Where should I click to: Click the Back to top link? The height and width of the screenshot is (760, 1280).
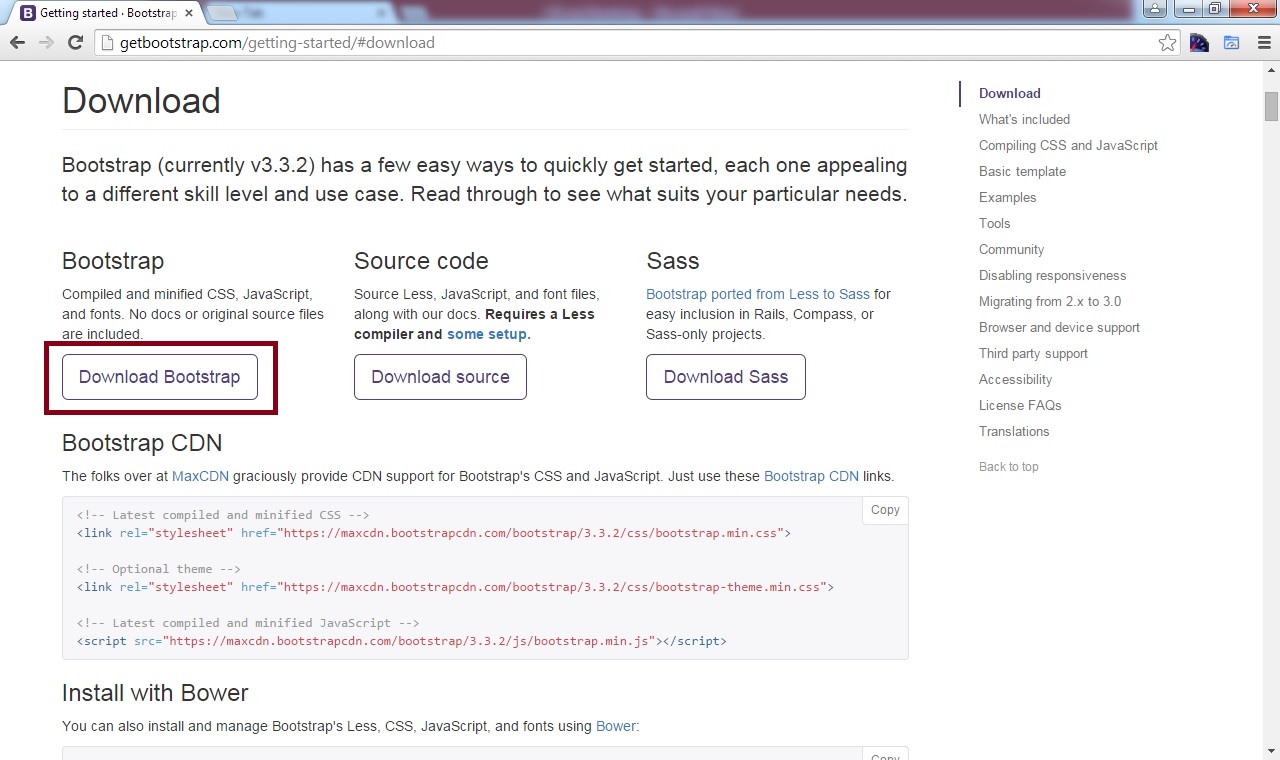coord(1008,467)
